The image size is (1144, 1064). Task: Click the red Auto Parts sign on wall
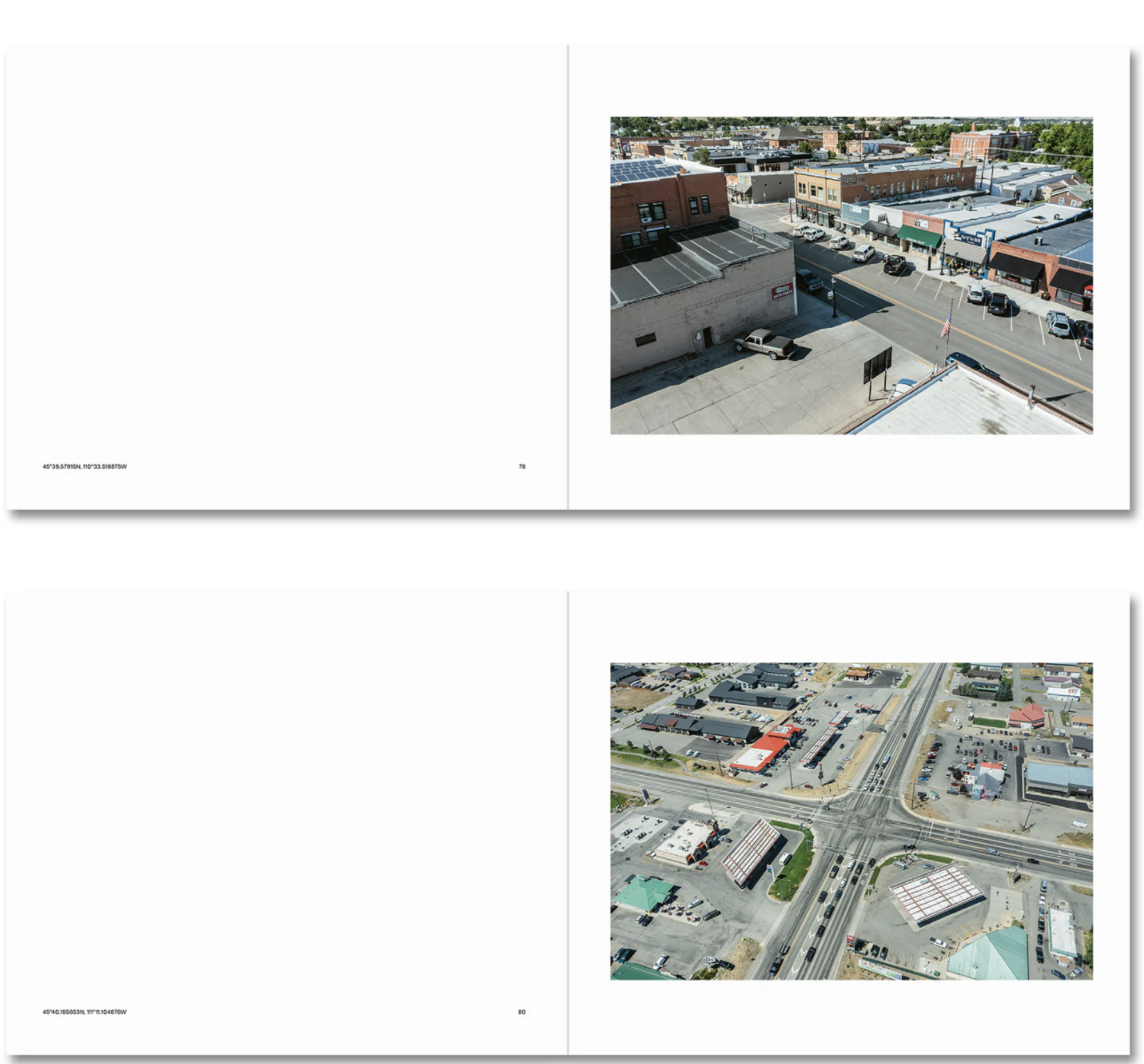(781, 292)
